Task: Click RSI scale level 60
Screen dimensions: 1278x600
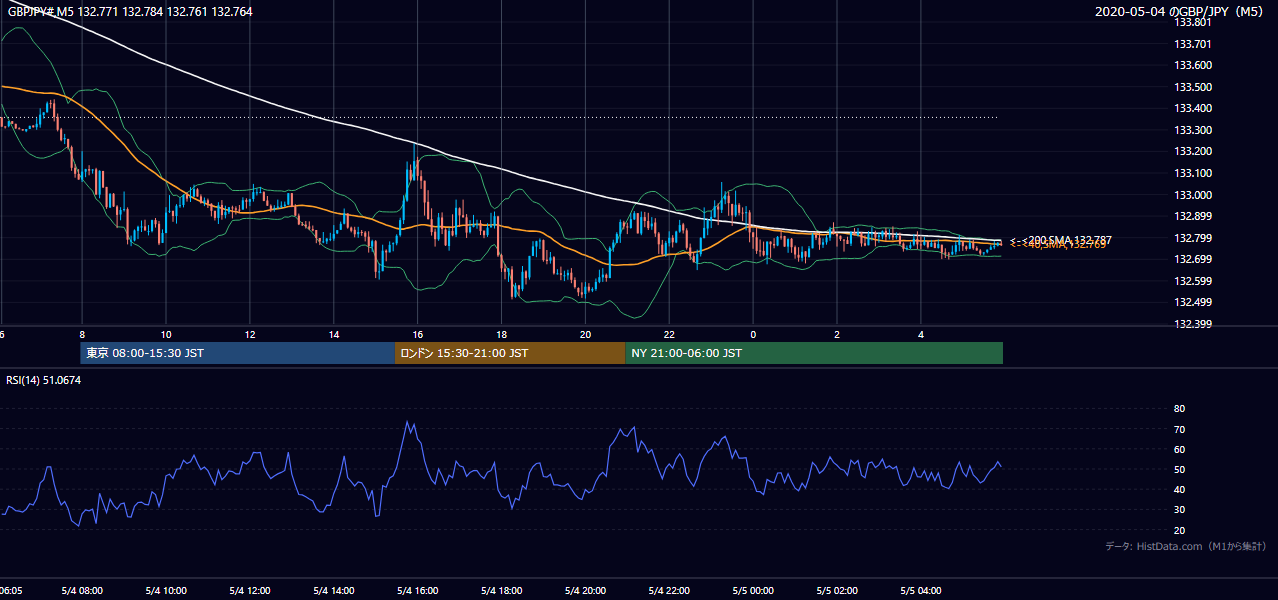Action: pos(1179,449)
